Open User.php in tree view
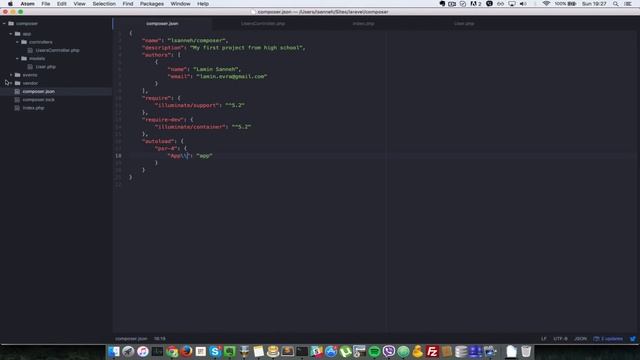The height and width of the screenshot is (360, 640). 45,67
